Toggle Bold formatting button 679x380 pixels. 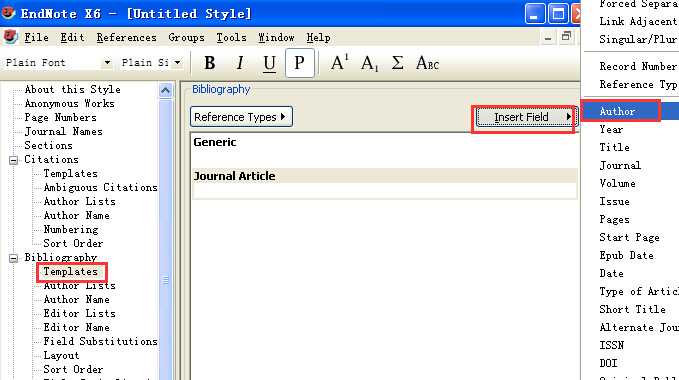210,63
